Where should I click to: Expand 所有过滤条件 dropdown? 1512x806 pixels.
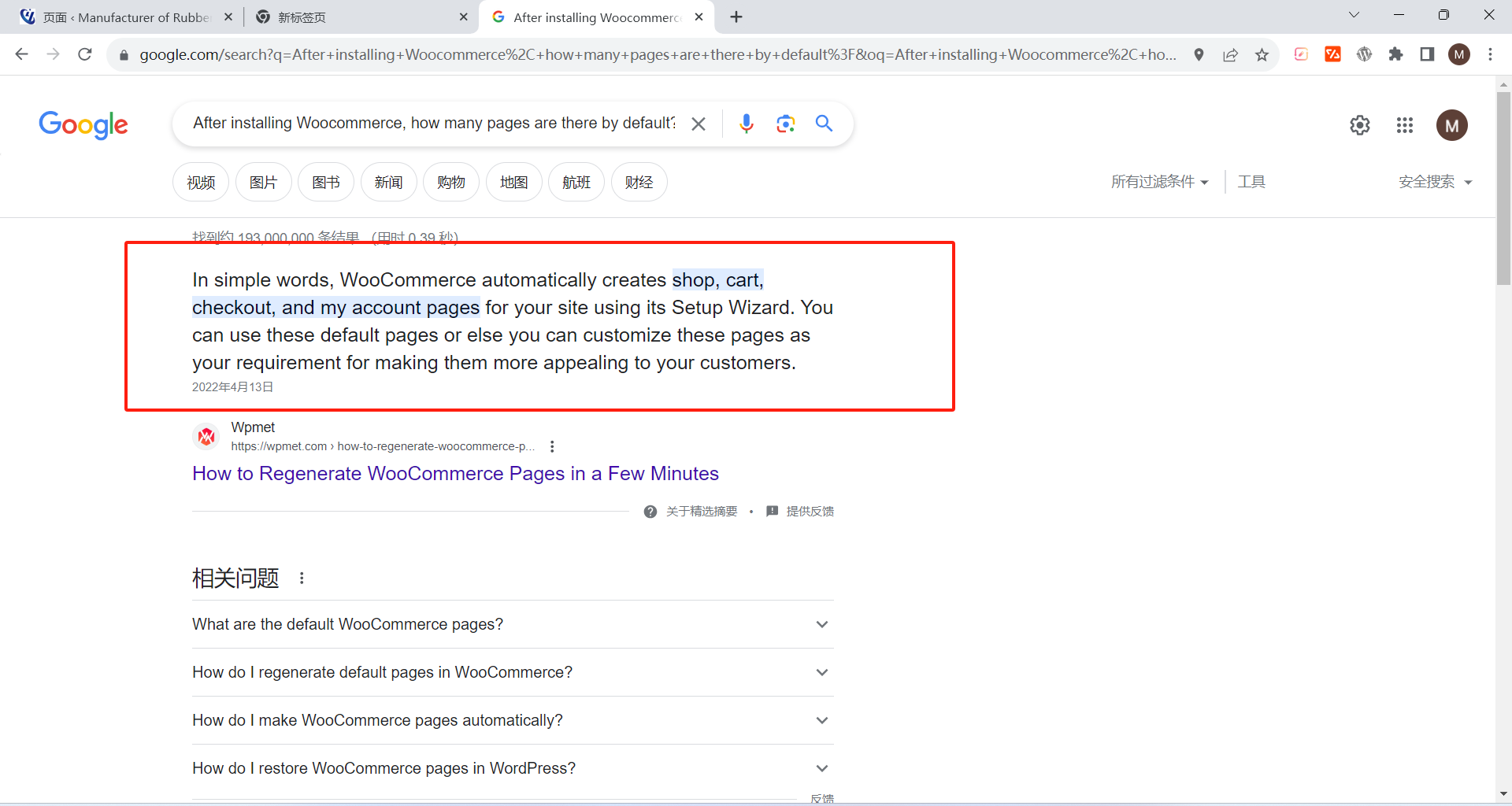point(1159,182)
